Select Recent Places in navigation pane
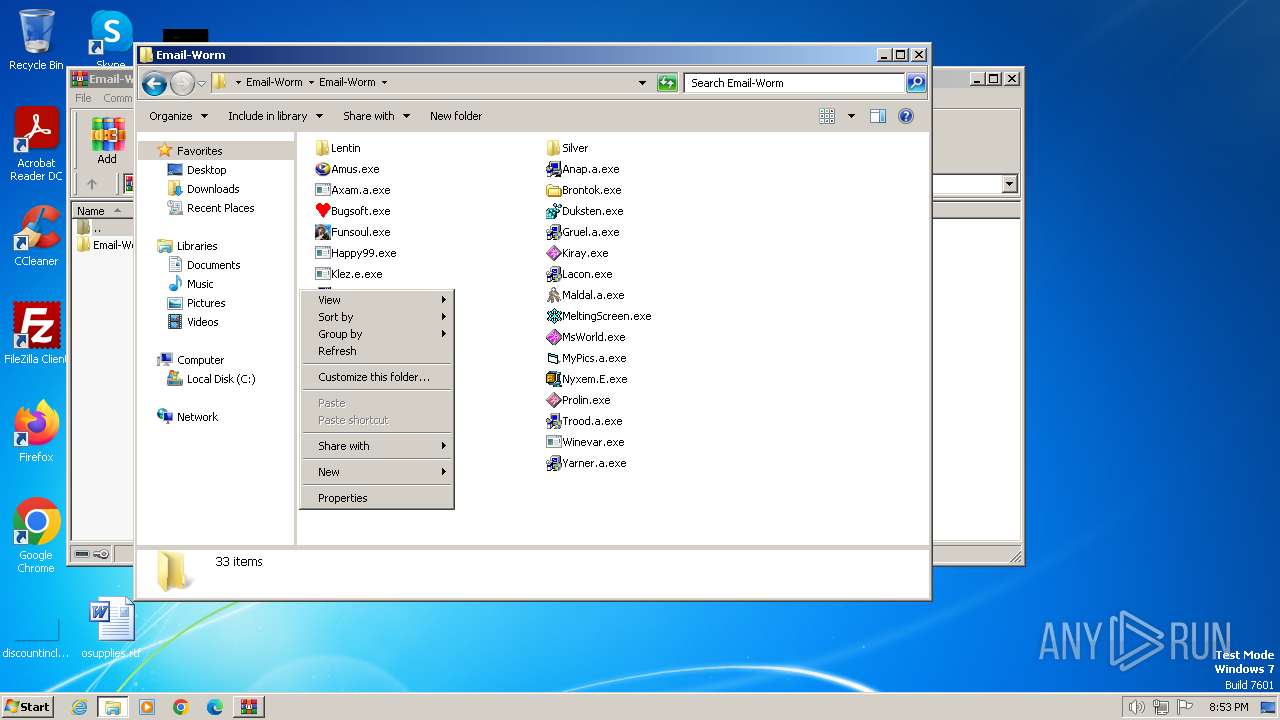The image size is (1280, 720). click(x=211, y=208)
